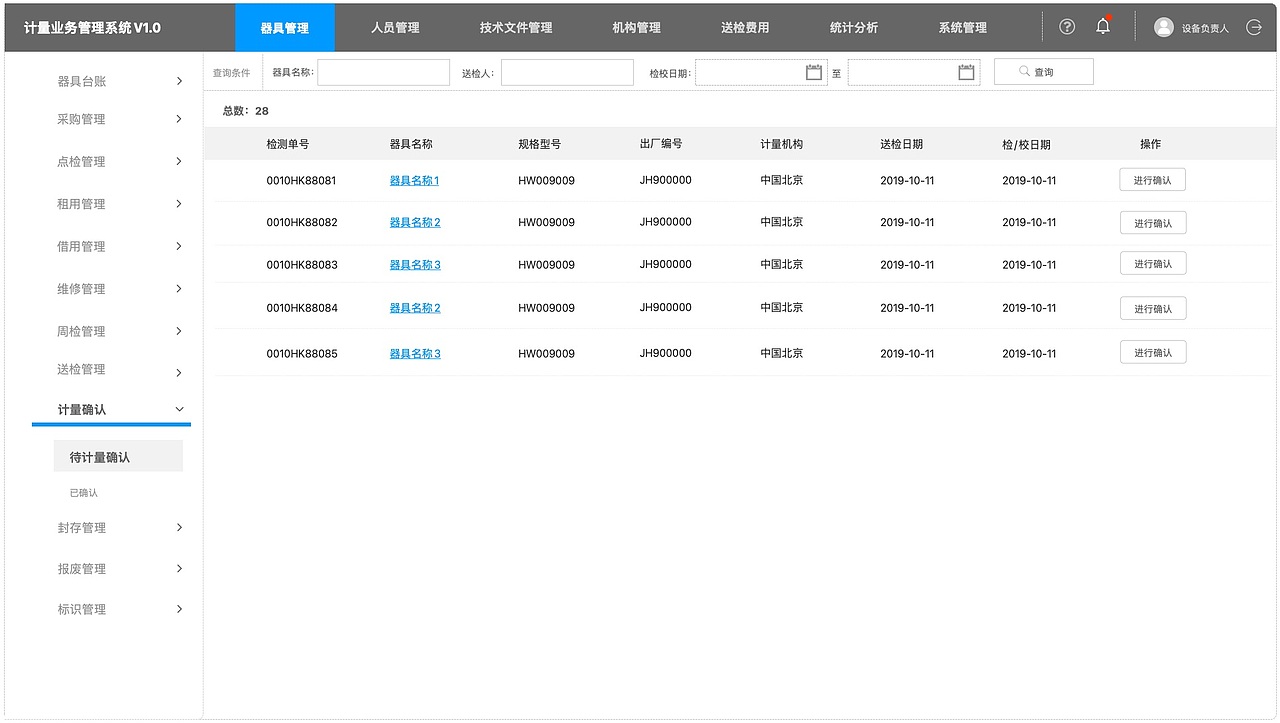
Task: Expand 周检管理 sidebar chevron
Action: 179,331
